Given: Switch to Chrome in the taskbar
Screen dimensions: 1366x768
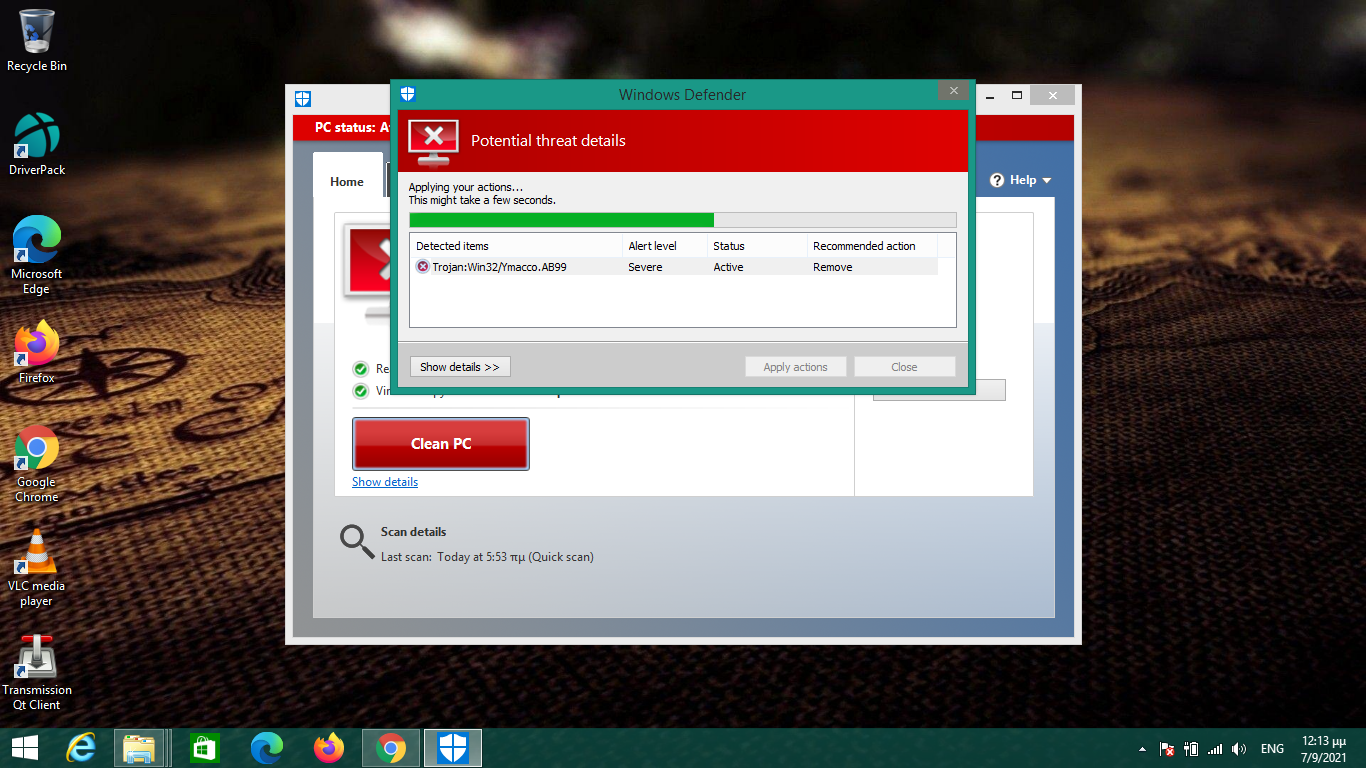Looking at the screenshot, I should coord(390,748).
